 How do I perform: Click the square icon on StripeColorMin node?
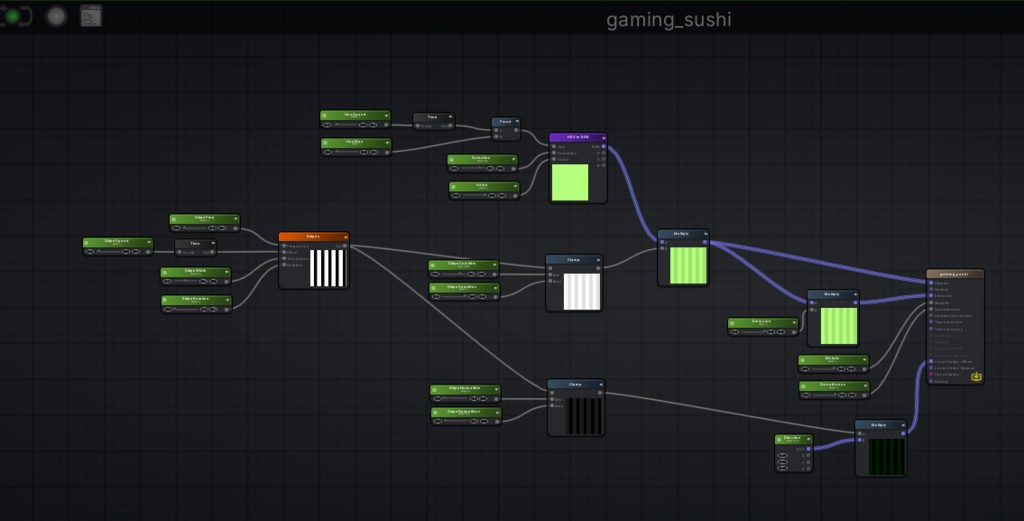click(x=433, y=265)
